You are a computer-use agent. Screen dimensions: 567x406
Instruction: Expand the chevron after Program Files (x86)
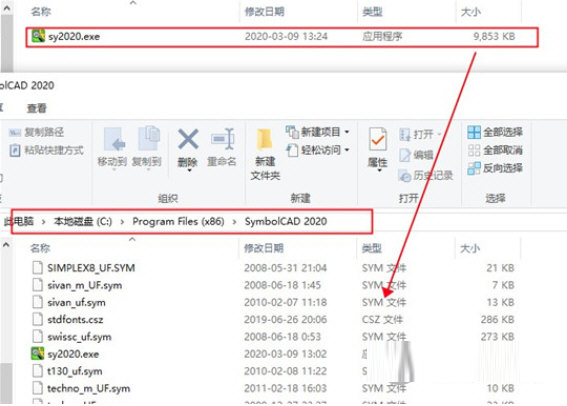click(x=234, y=222)
